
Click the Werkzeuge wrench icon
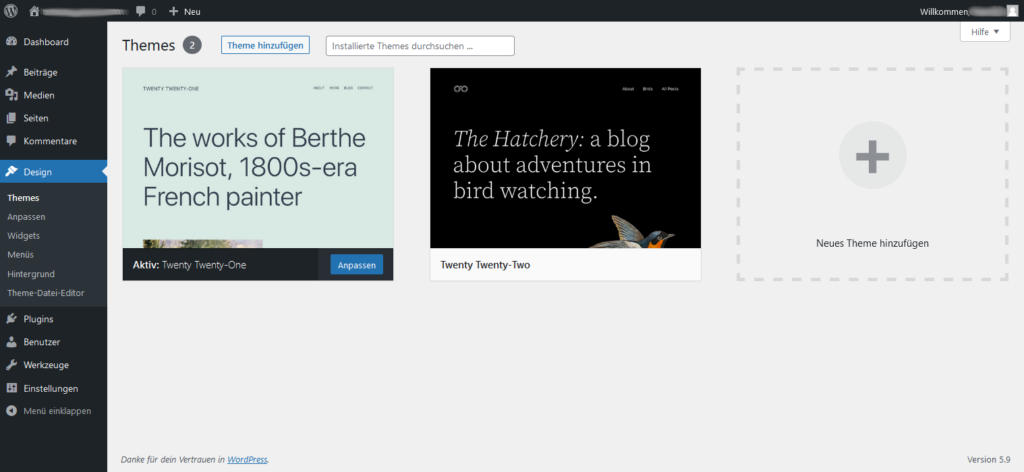click(x=11, y=365)
